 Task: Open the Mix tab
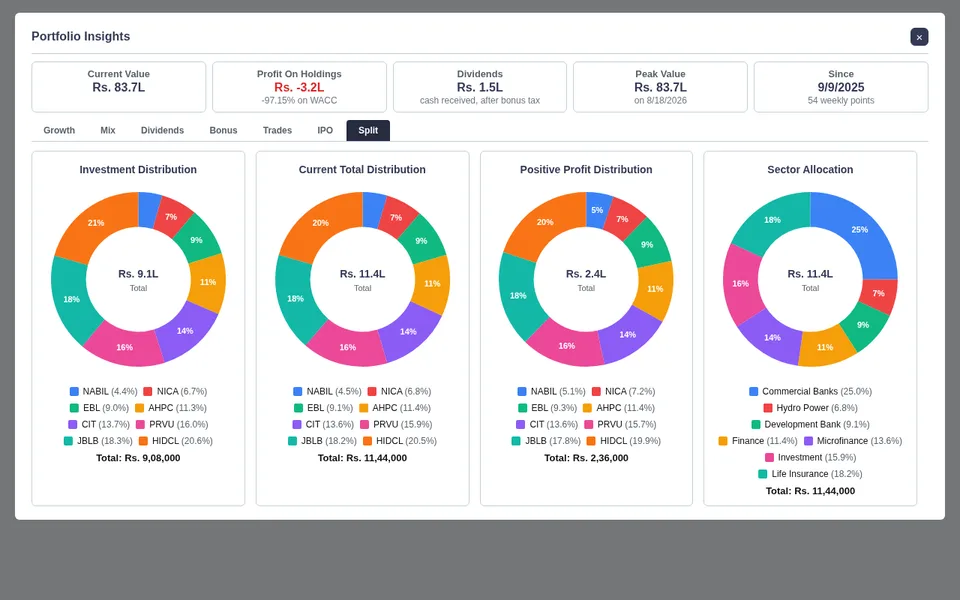(x=108, y=130)
